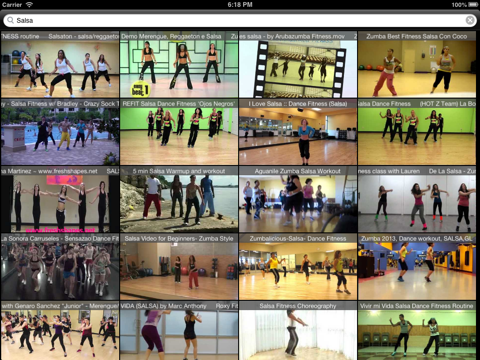Open REFIT Salsa Dance Fitness 'Ojos Negros'

tap(179, 132)
